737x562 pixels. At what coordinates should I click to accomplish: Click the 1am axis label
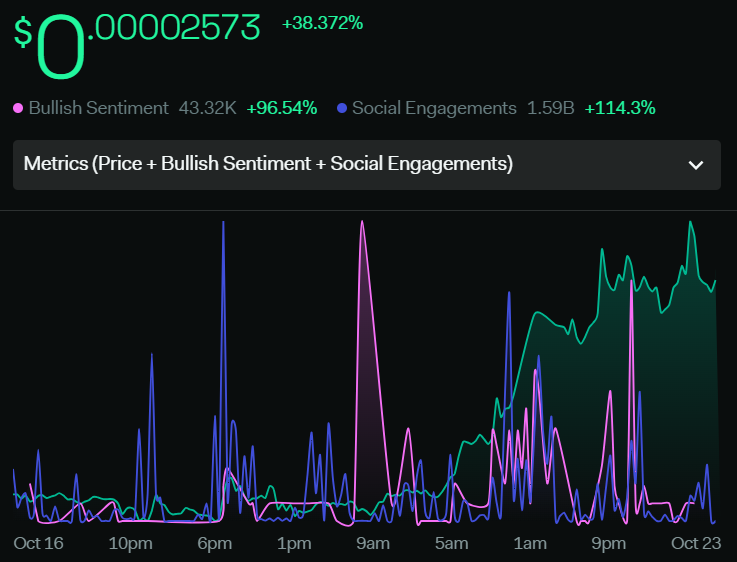(530, 544)
